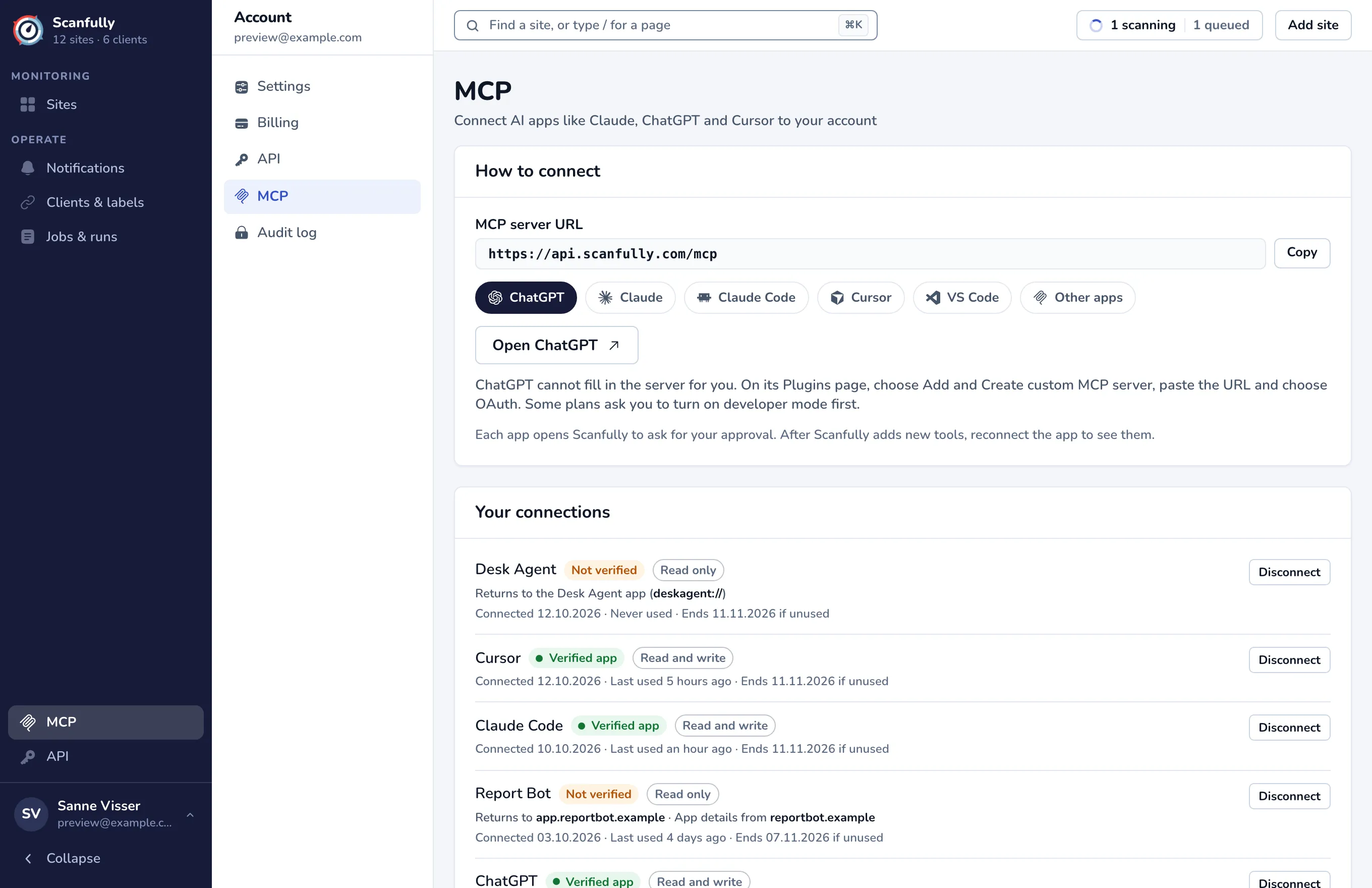Click Cursor's Read and write badge
The image size is (1372, 888).
[x=682, y=658]
